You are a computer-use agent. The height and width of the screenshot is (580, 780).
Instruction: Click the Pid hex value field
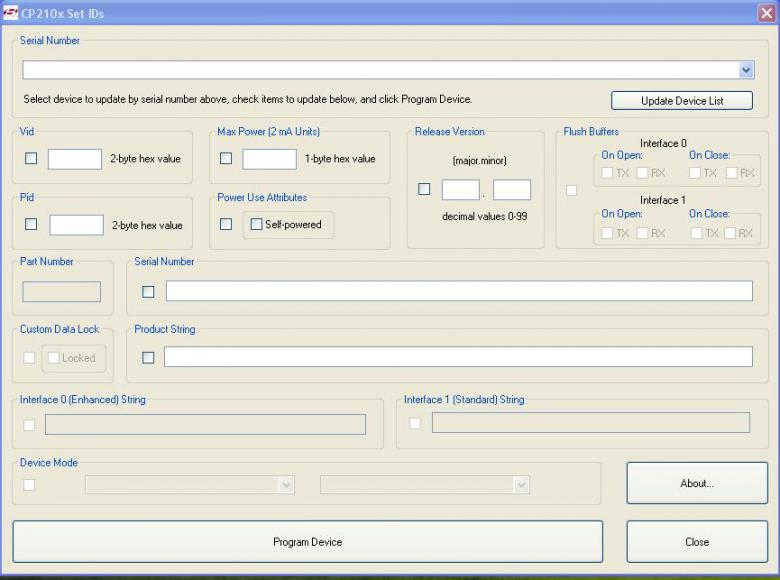(x=77, y=225)
